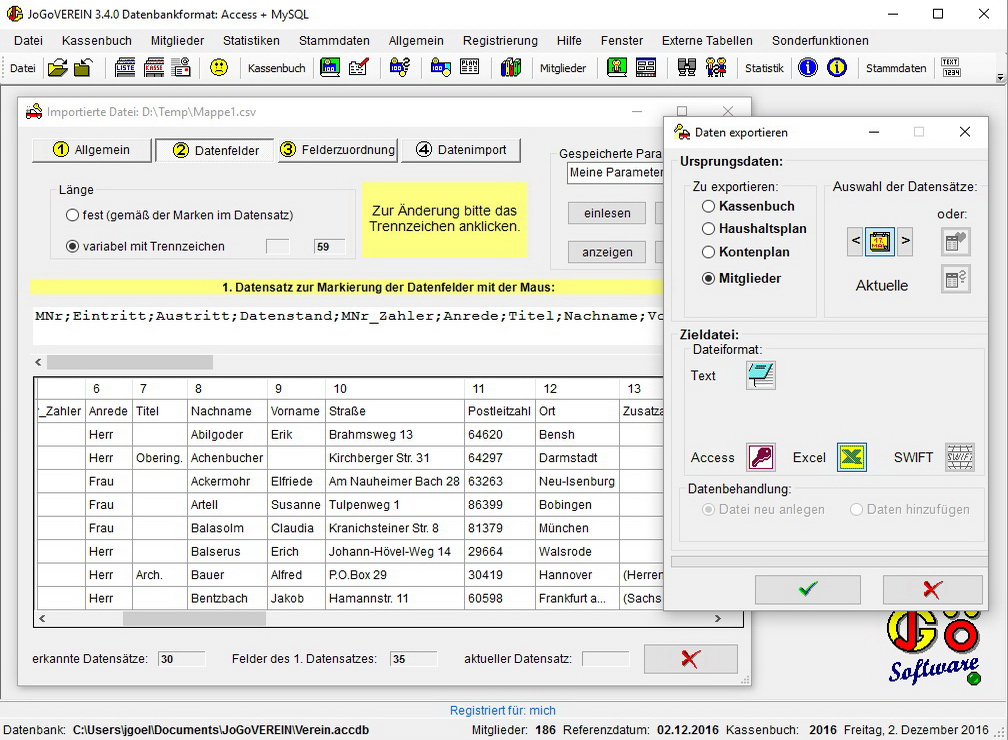Cancel export with the red X button

pos(932,589)
